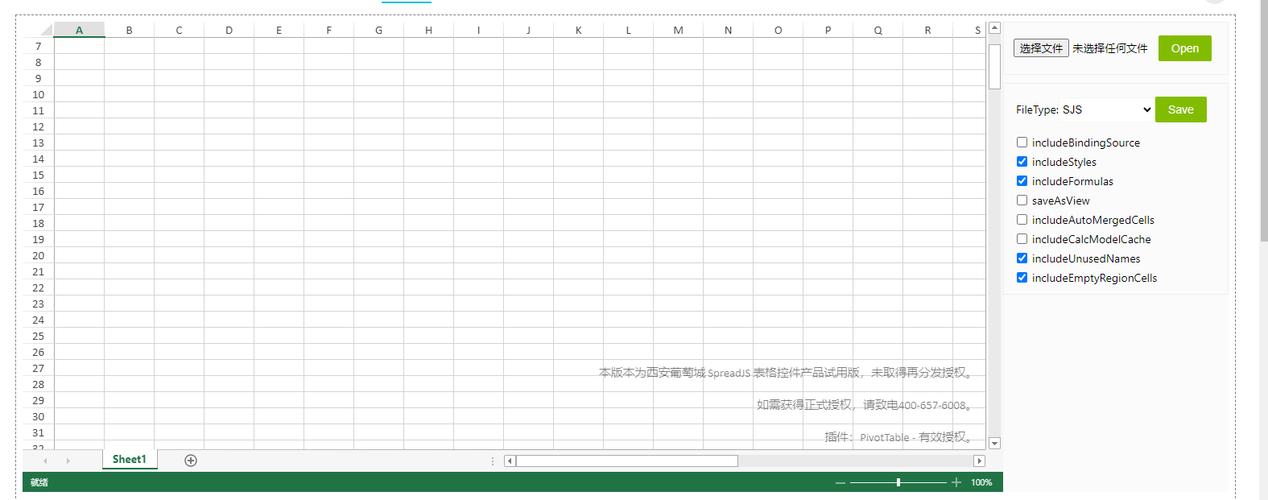Click the vertical scrollbar up arrow
Screen dimensions: 1268x500
(994, 29)
